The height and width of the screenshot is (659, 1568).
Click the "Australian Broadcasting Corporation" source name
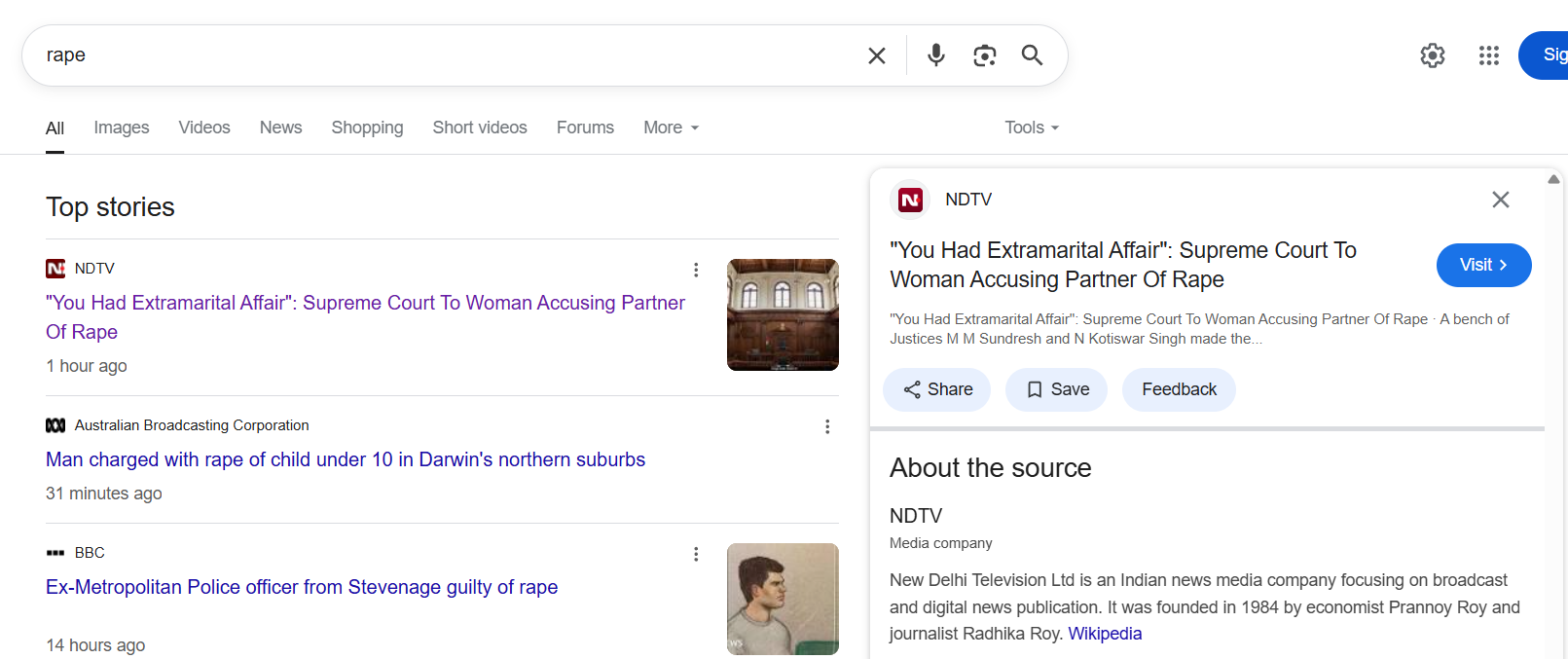click(x=192, y=425)
